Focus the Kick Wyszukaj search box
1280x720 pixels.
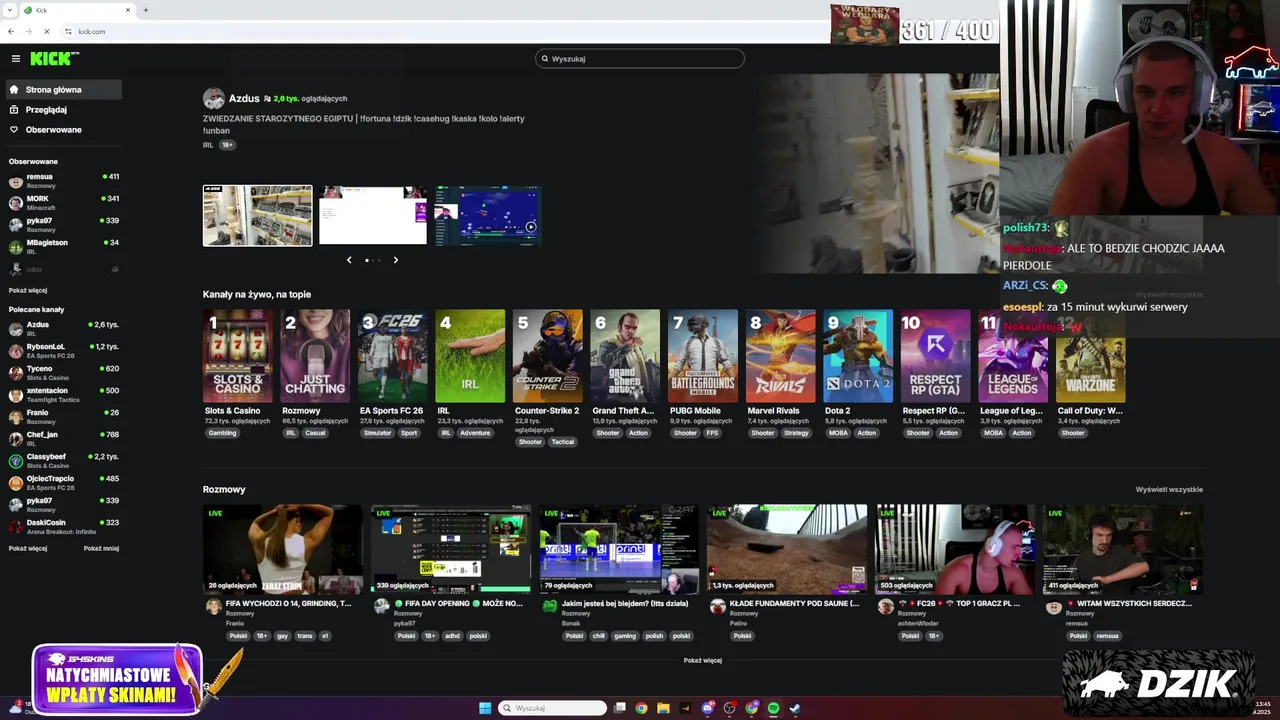[x=640, y=59]
